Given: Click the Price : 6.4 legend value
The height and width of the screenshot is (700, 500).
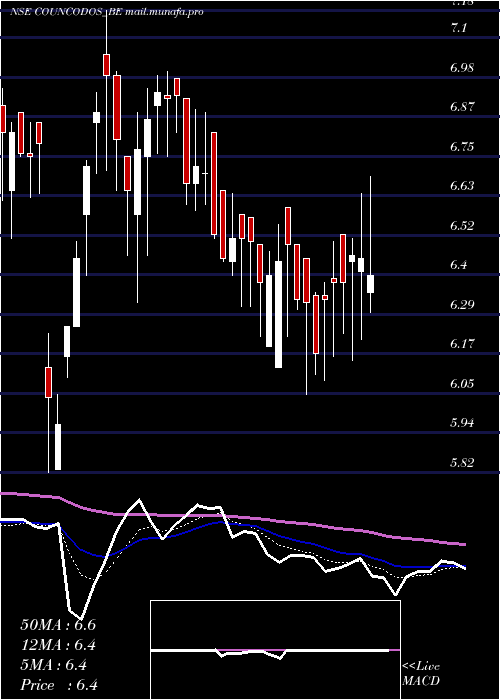Looking at the screenshot, I should (59, 685).
